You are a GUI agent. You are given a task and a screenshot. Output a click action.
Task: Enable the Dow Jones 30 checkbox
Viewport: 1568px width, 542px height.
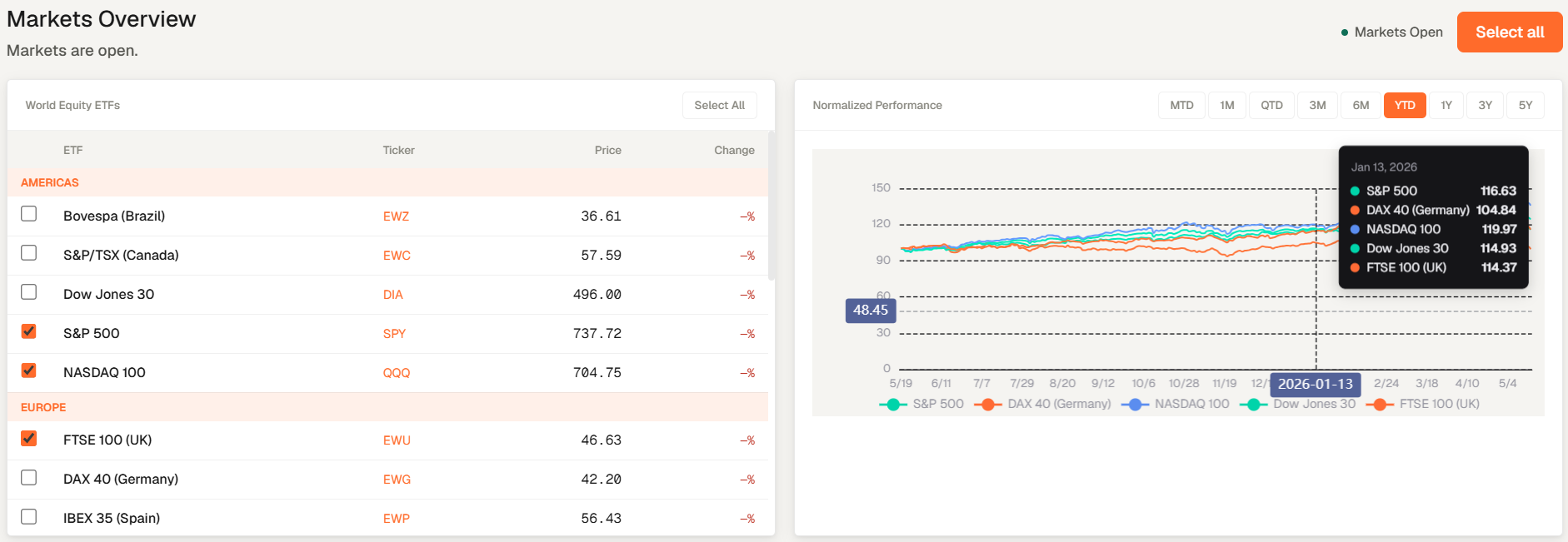coord(29,292)
